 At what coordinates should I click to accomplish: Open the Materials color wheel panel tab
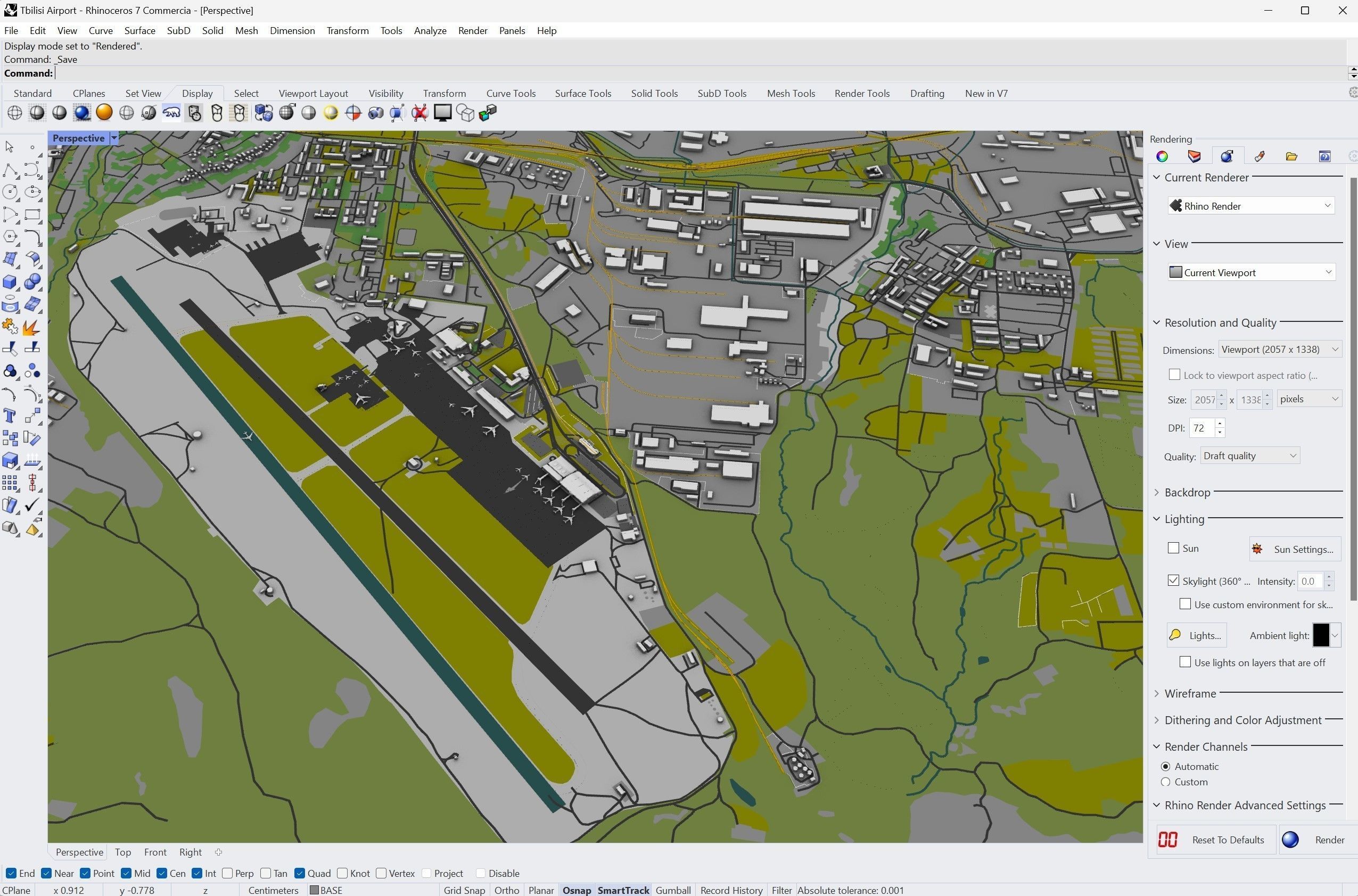[x=1162, y=156]
